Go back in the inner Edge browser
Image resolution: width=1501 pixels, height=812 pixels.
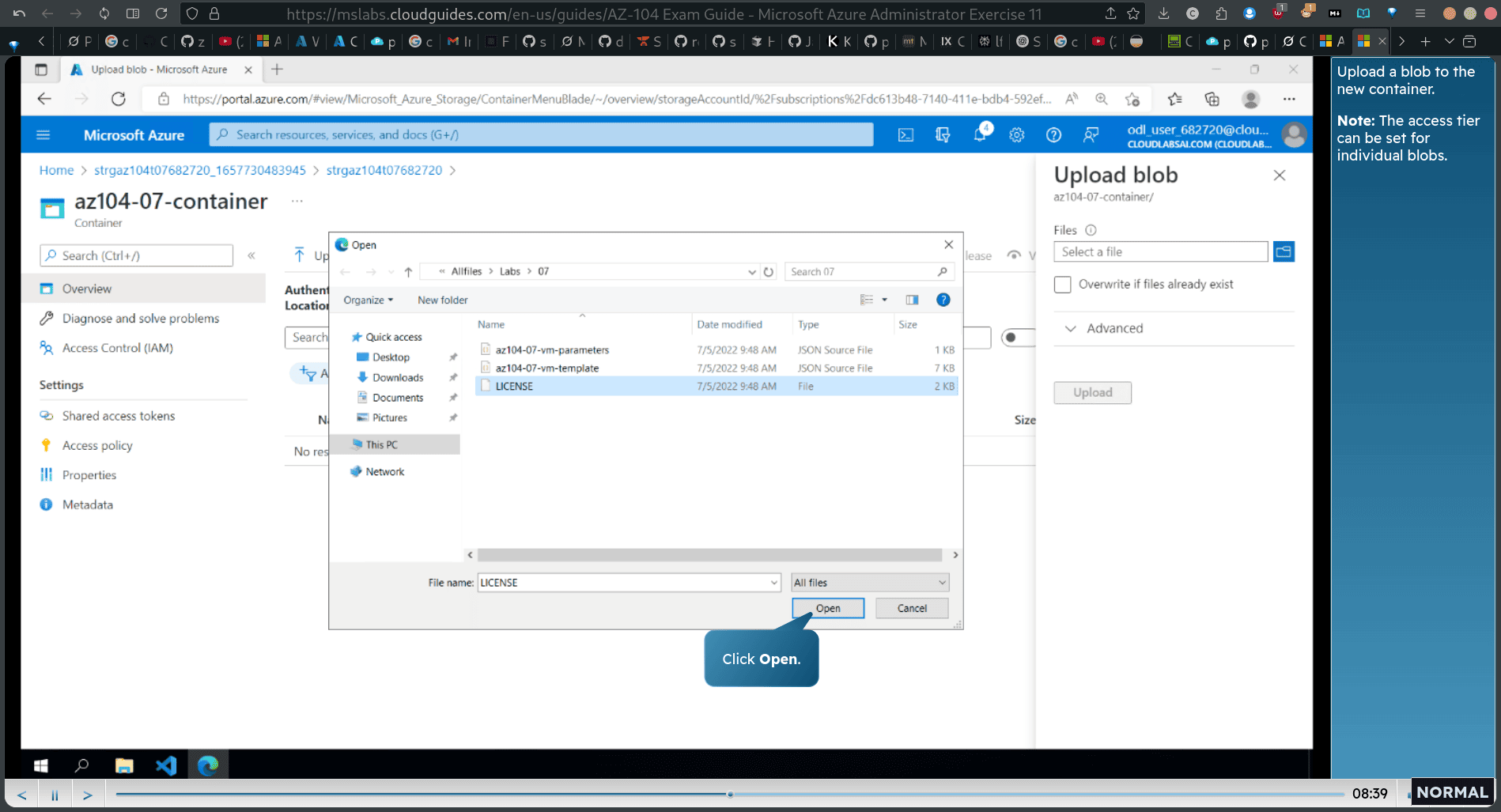(44, 100)
